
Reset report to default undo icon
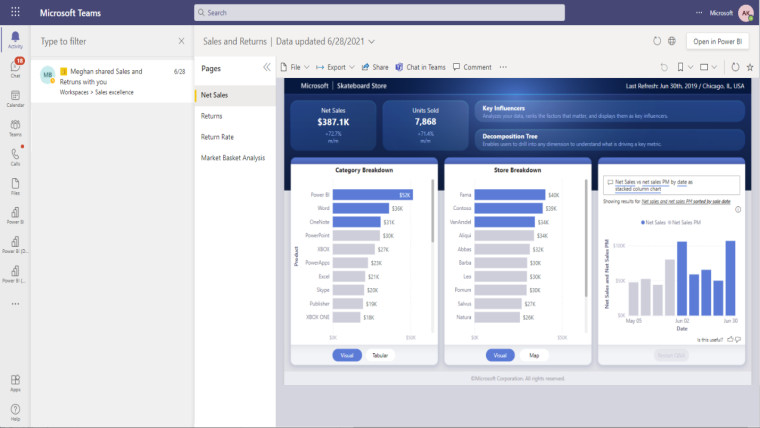(x=664, y=67)
